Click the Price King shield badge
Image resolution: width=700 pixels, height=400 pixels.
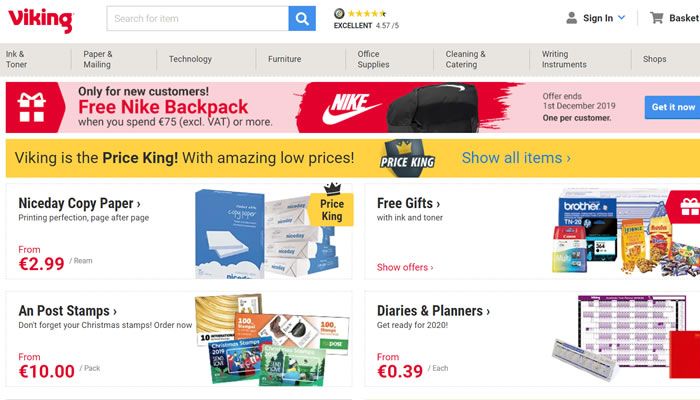(408, 158)
